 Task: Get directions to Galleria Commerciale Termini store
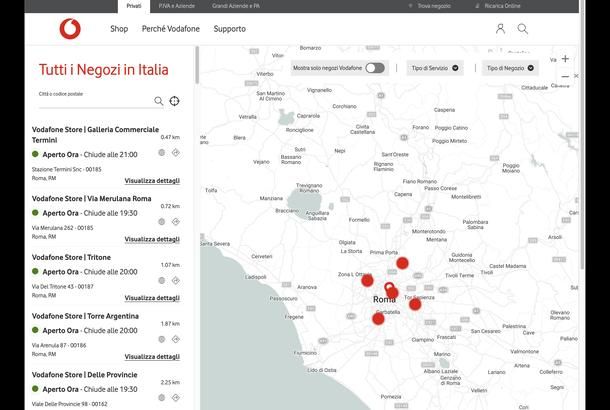coord(176,152)
